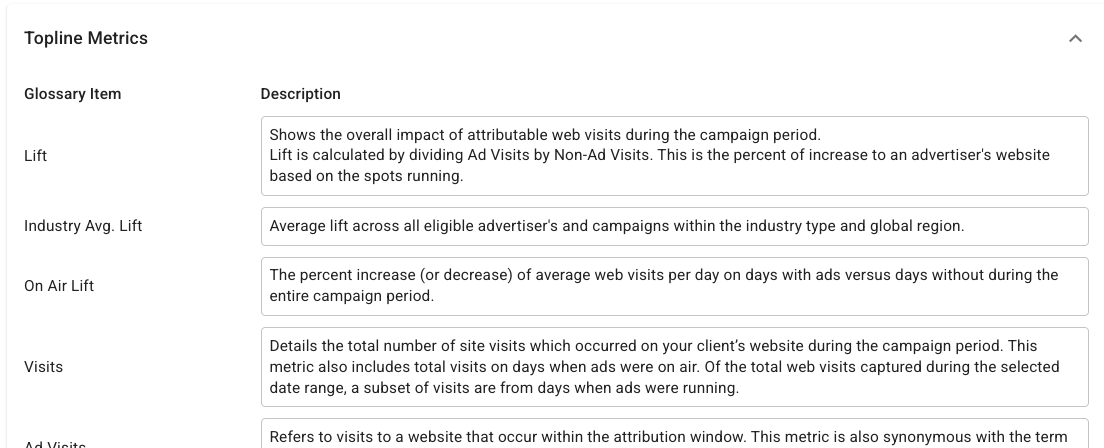
Task: Select the Visits glossary item label
Action: [x=43, y=367]
